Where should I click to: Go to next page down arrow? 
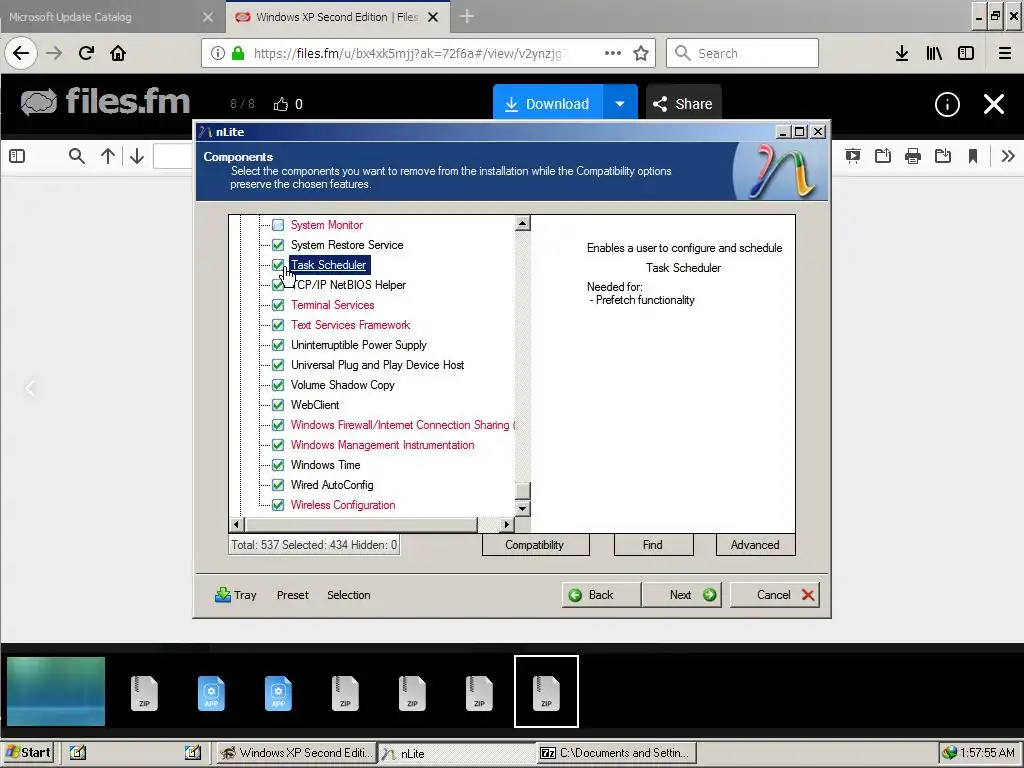[x=136, y=156]
